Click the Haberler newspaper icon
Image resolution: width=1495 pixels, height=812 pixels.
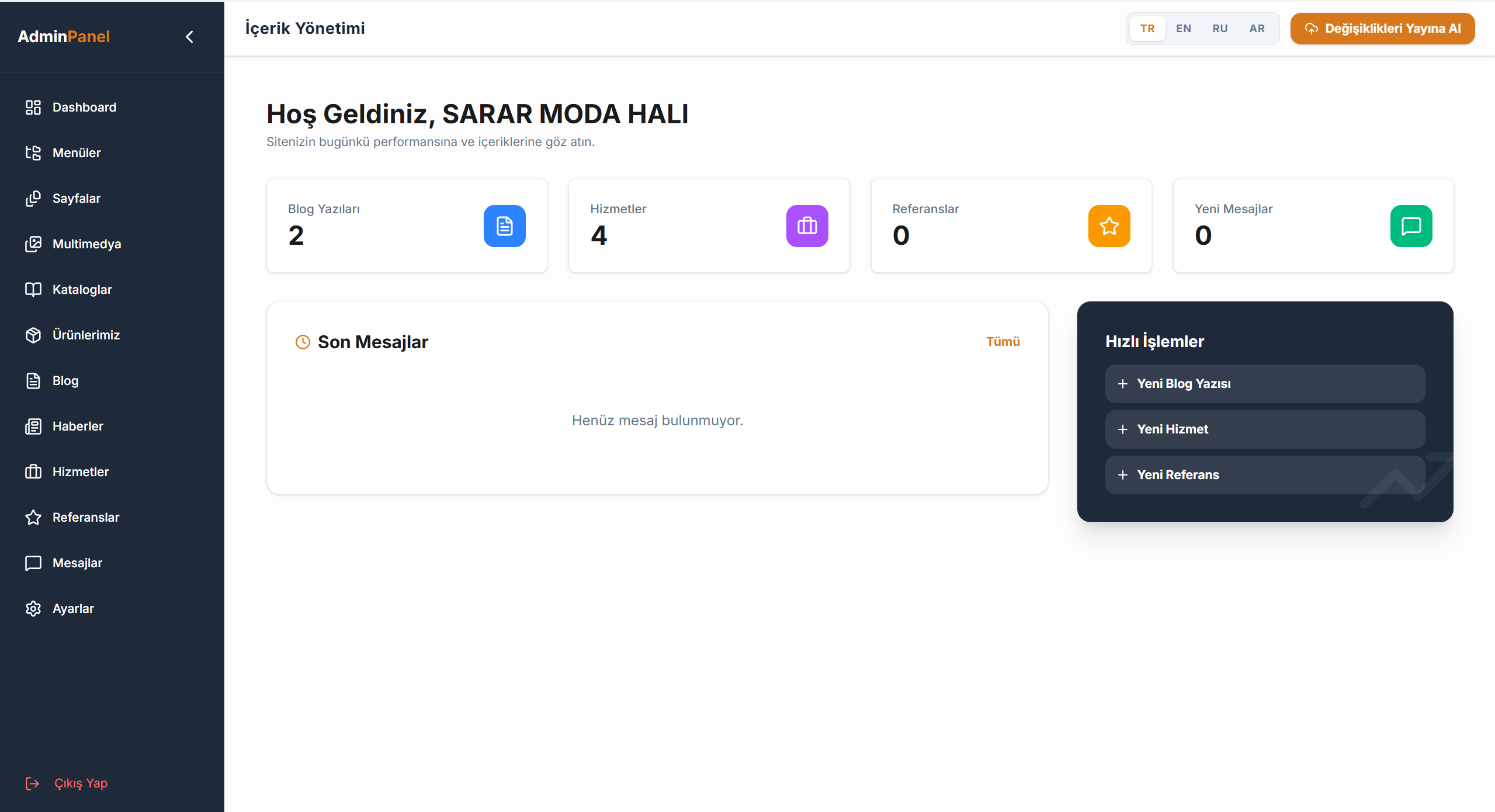click(33, 426)
